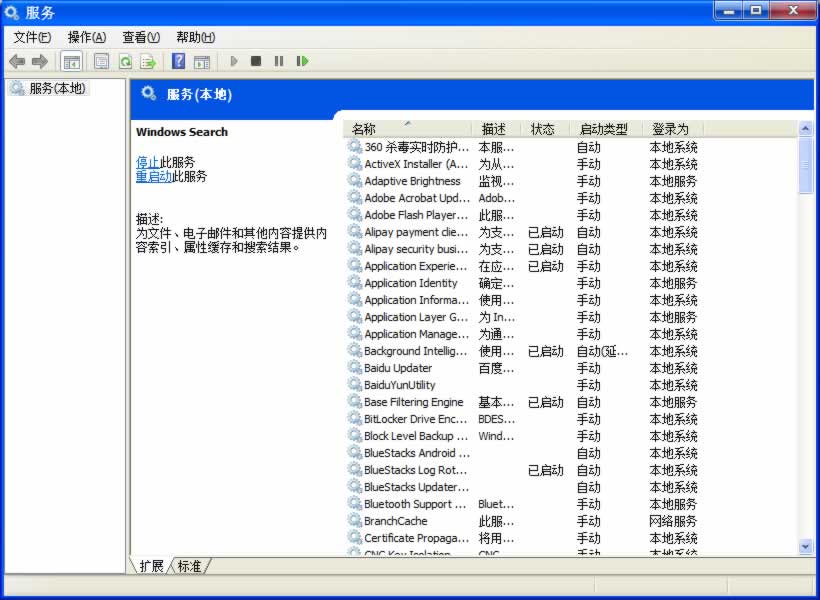
Task: Open the 查看(V) menu
Action: [x=141, y=37]
